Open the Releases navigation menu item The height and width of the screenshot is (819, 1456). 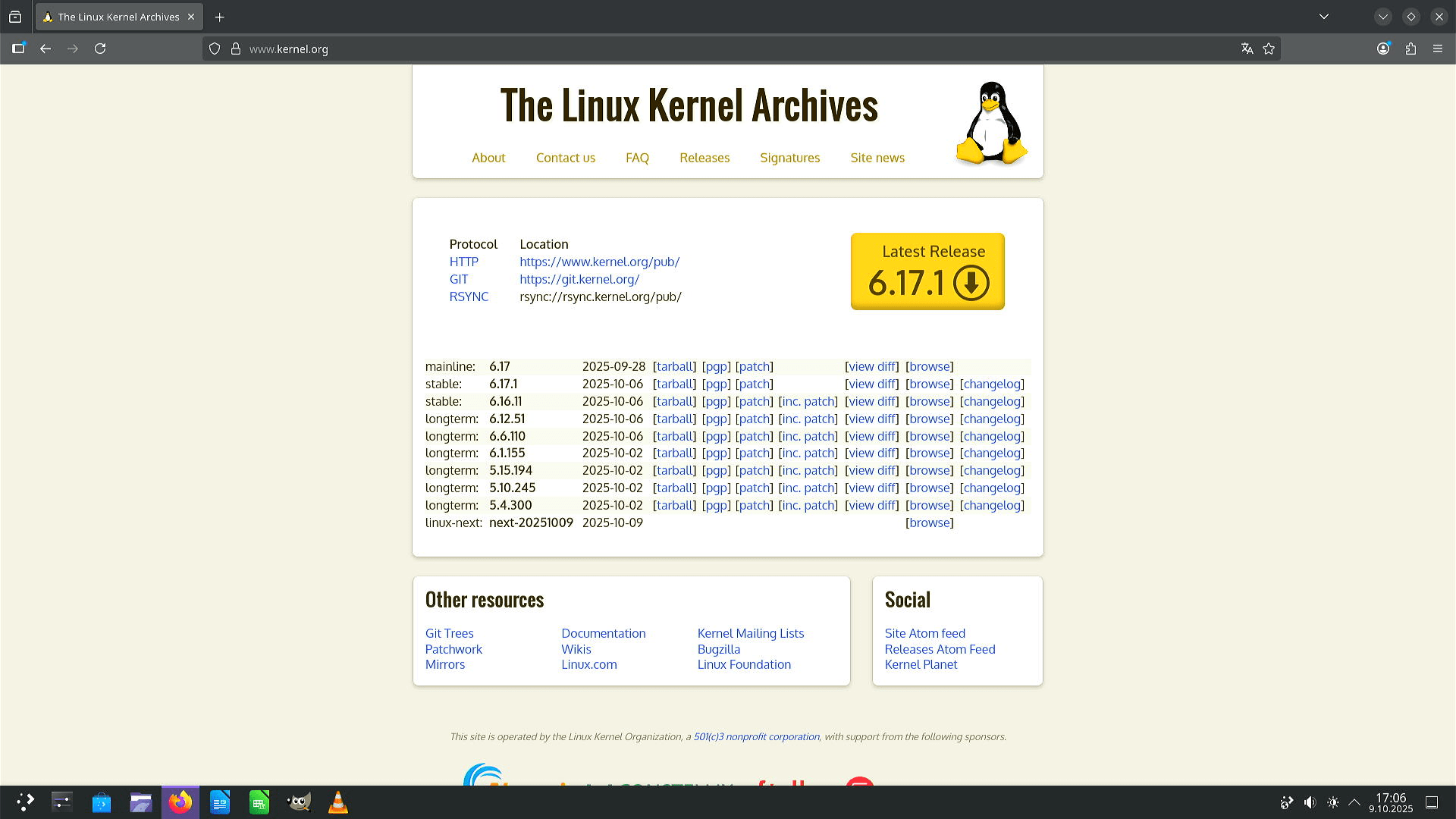pos(704,158)
